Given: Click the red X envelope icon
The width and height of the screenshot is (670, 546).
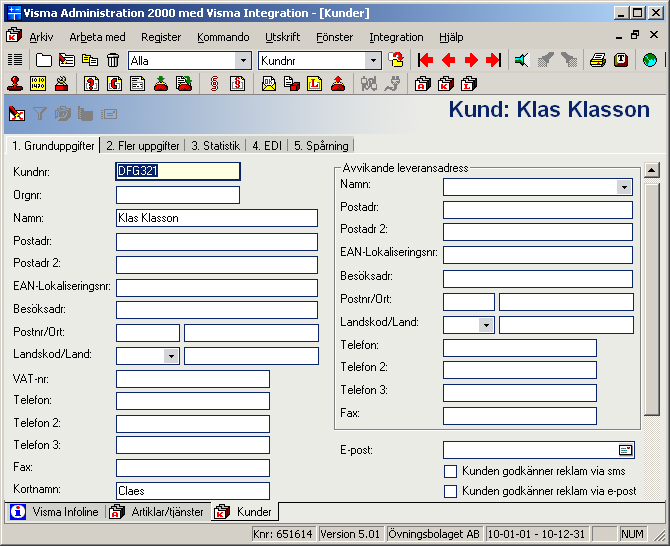Looking at the screenshot, I should [17, 114].
